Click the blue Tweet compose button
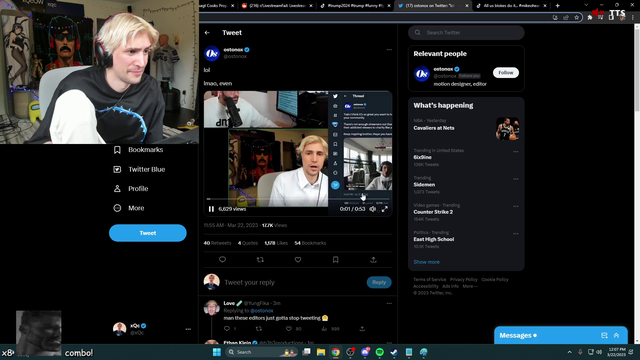This screenshot has height=360, width=640. (x=148, y=233)
